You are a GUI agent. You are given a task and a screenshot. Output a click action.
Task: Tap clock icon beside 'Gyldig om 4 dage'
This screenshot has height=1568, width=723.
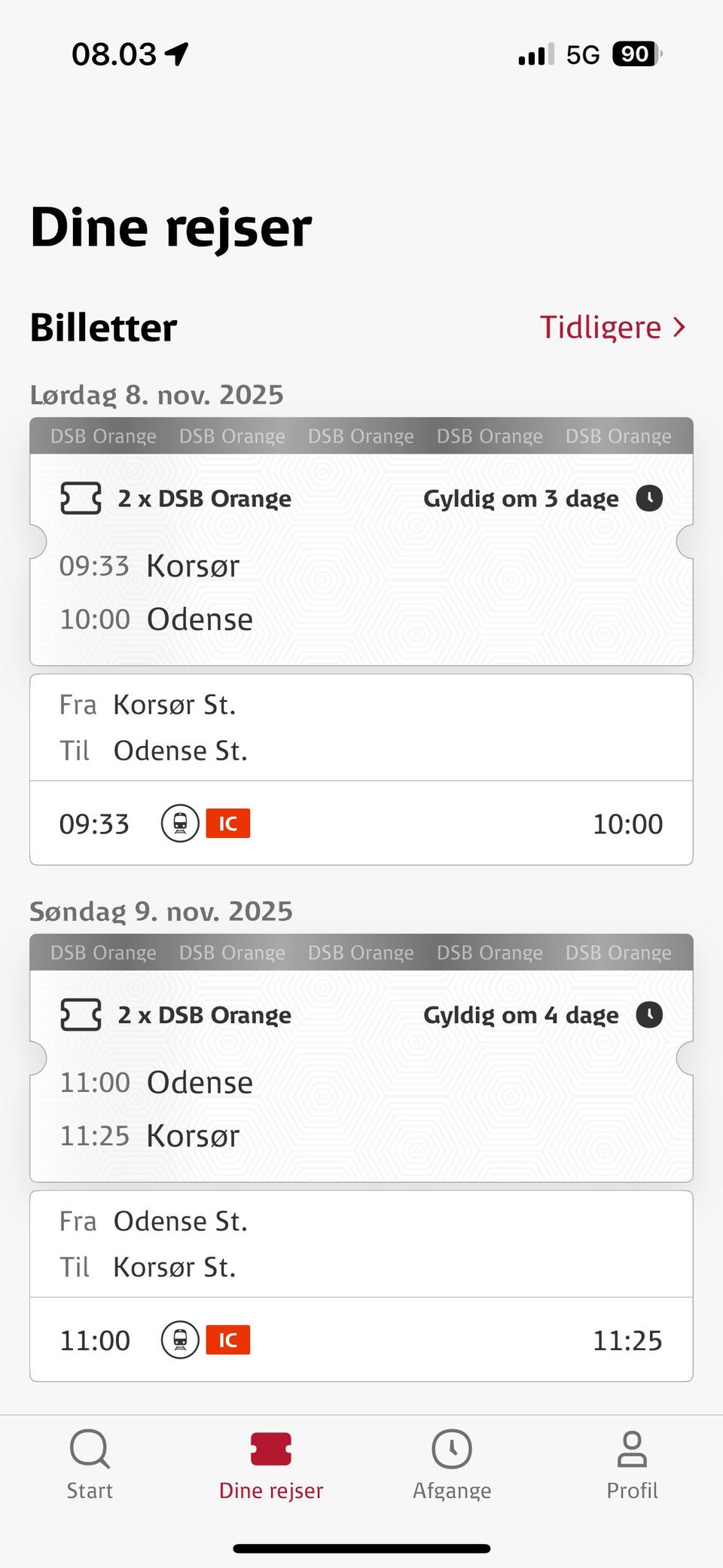pos(649,1015)
